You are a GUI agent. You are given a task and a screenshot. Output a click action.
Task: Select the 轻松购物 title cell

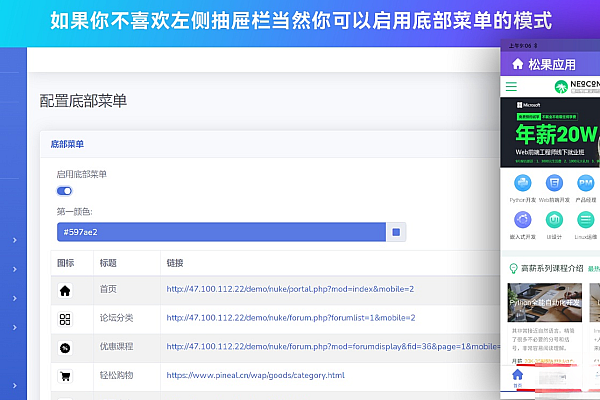pos(116,375)
